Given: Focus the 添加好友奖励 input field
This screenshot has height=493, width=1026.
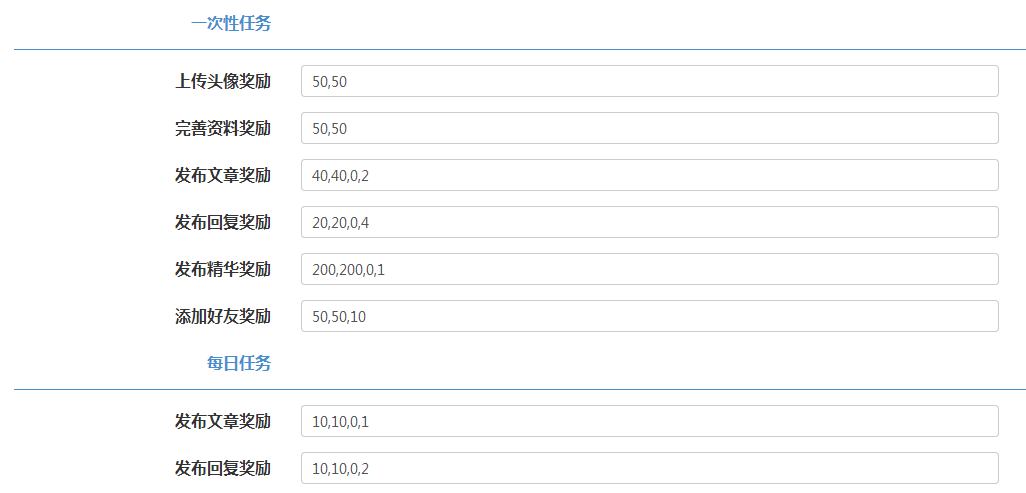Looking at the screenshot, I should click(x=649, y=316).
